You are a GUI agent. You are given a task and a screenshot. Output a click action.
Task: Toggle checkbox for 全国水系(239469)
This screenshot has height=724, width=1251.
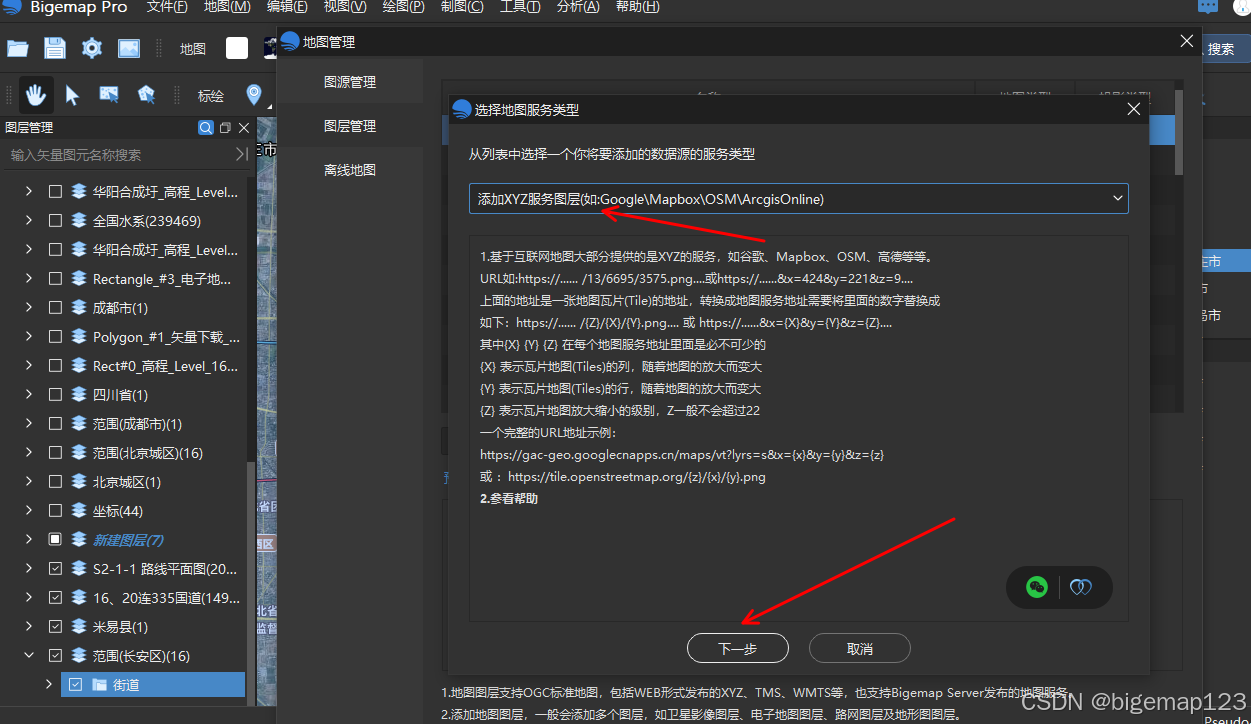(x=55, y=221)
